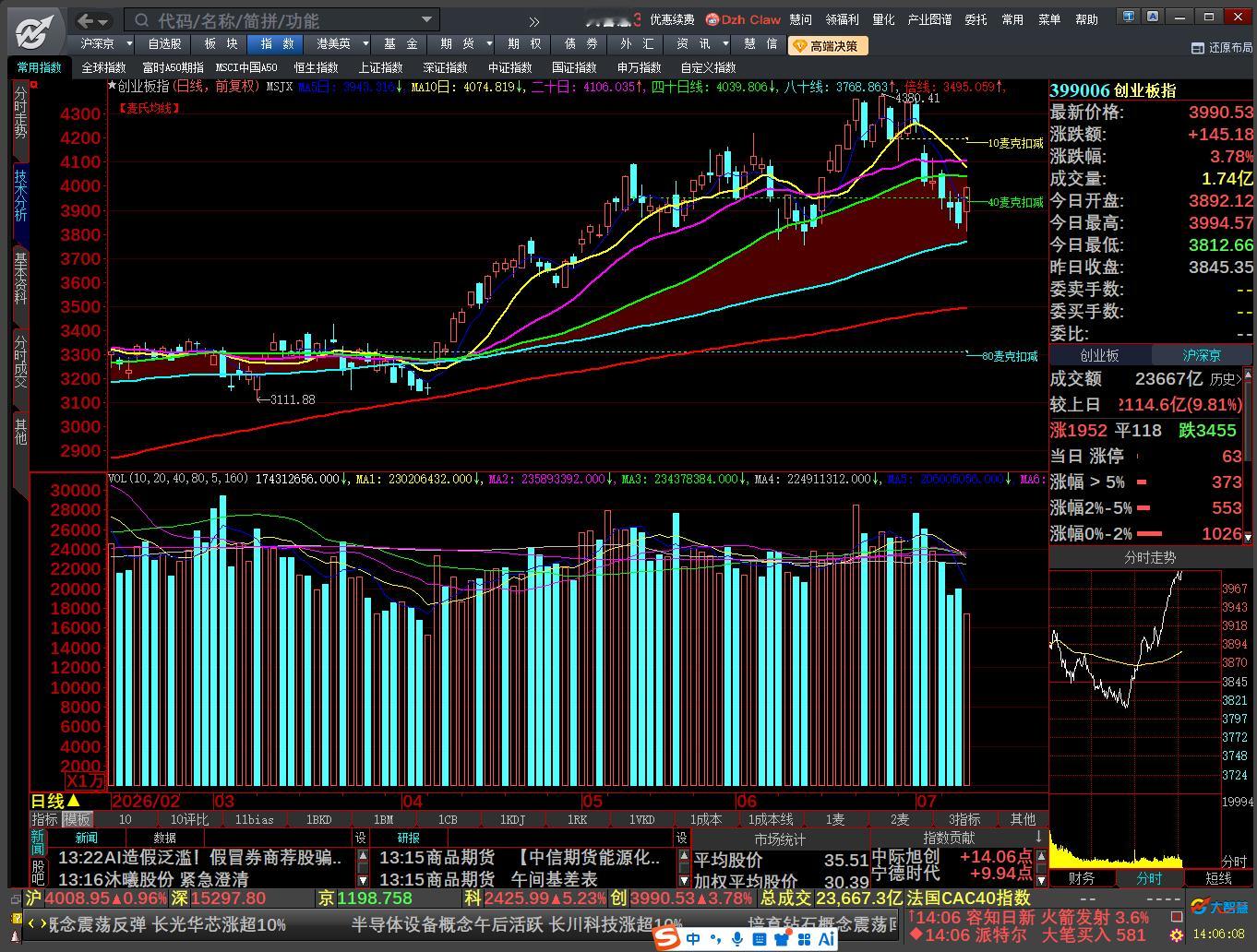Click the T icon button in title bar
This screenshot has height=952, width=1257.
tap(1128, 16)
